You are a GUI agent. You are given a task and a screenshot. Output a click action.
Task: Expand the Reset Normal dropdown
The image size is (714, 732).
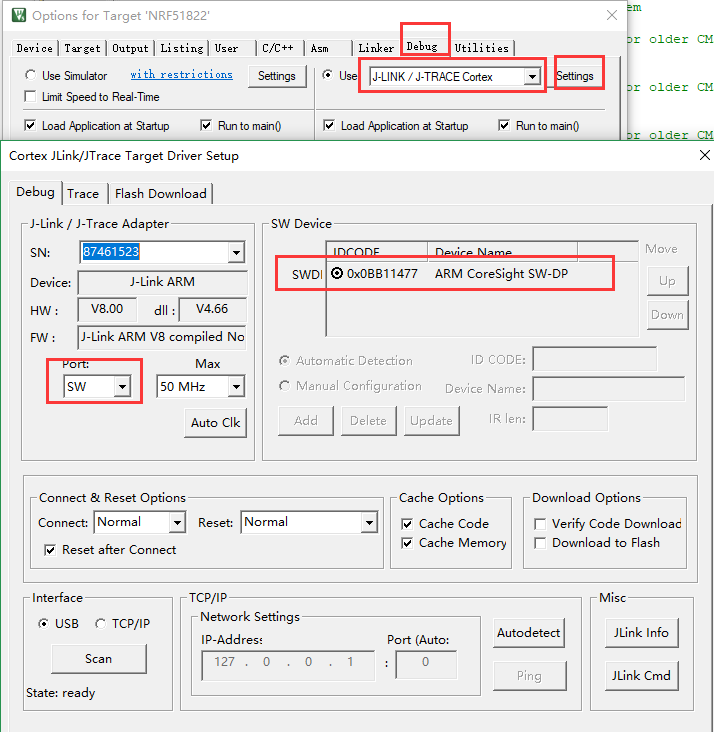369,522
